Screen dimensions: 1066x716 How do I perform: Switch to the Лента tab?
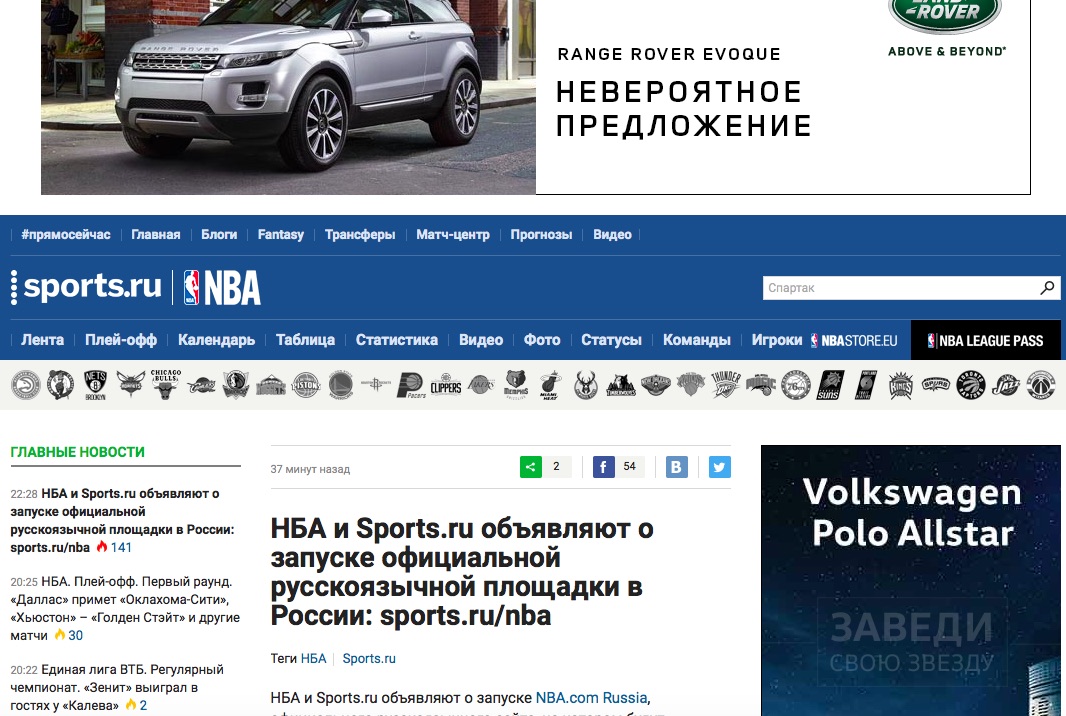(x=42, y=340)
